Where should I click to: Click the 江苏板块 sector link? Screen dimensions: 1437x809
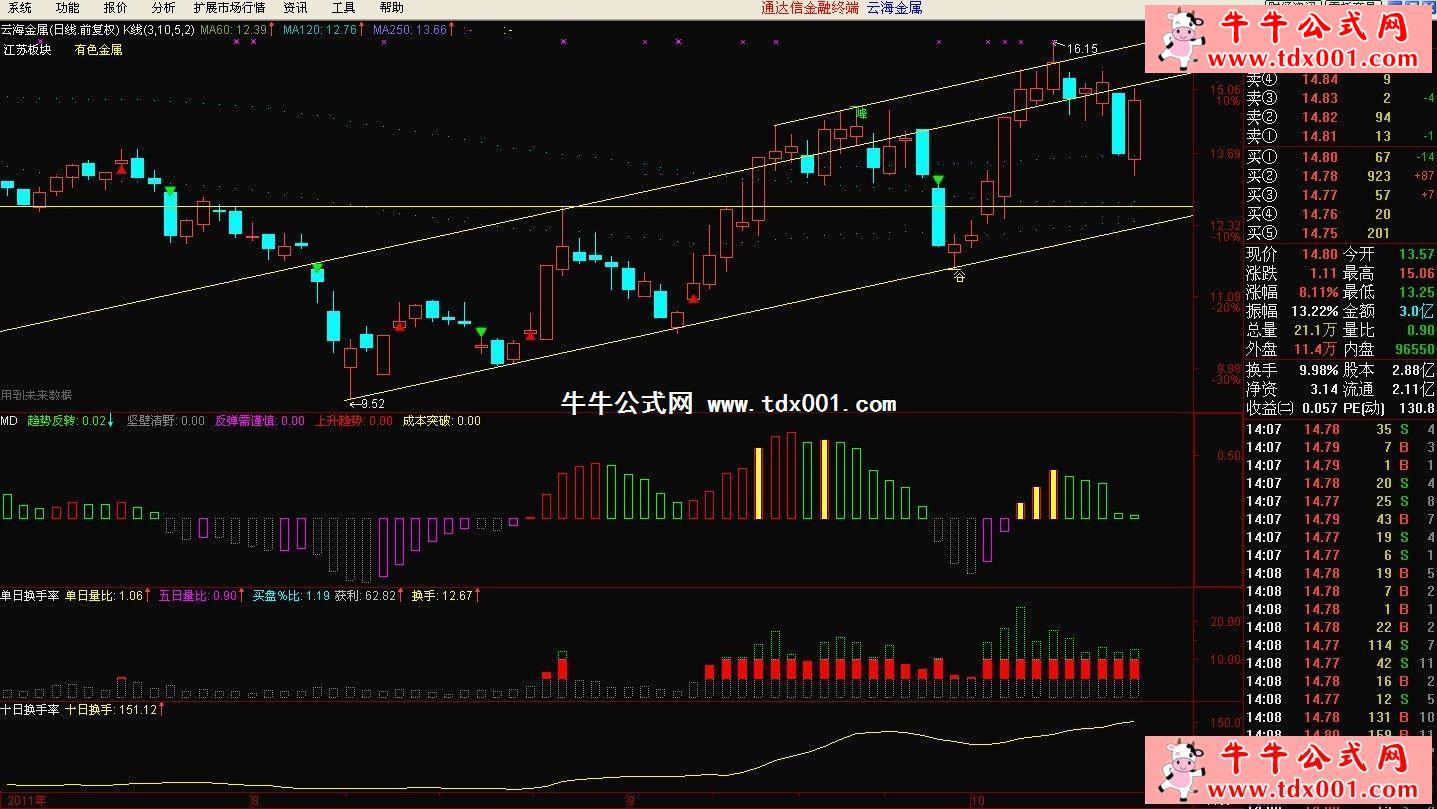click(x=27, y=50)
